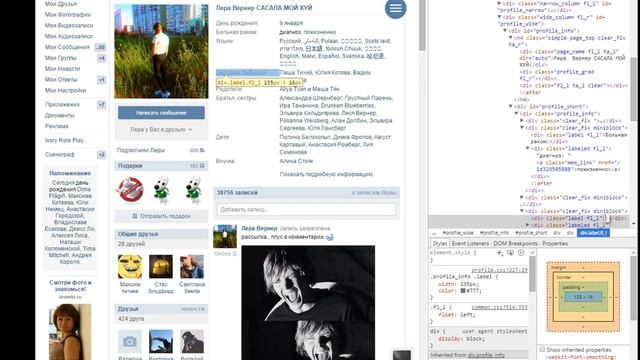Click the Ghostbusters gift sticker
This screenshot has height=360, width=640.
[x=130, y=190]
